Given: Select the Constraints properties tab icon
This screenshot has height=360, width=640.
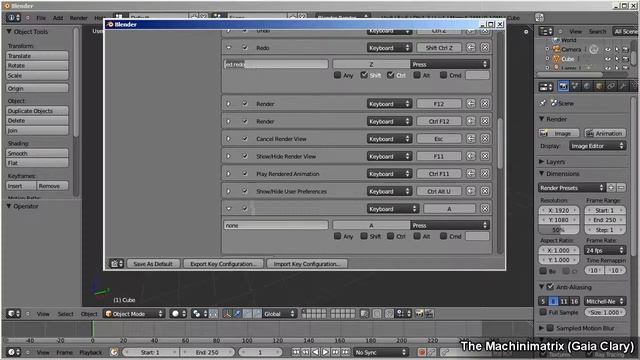Looking at the screenshot, I should coord(611,87).
